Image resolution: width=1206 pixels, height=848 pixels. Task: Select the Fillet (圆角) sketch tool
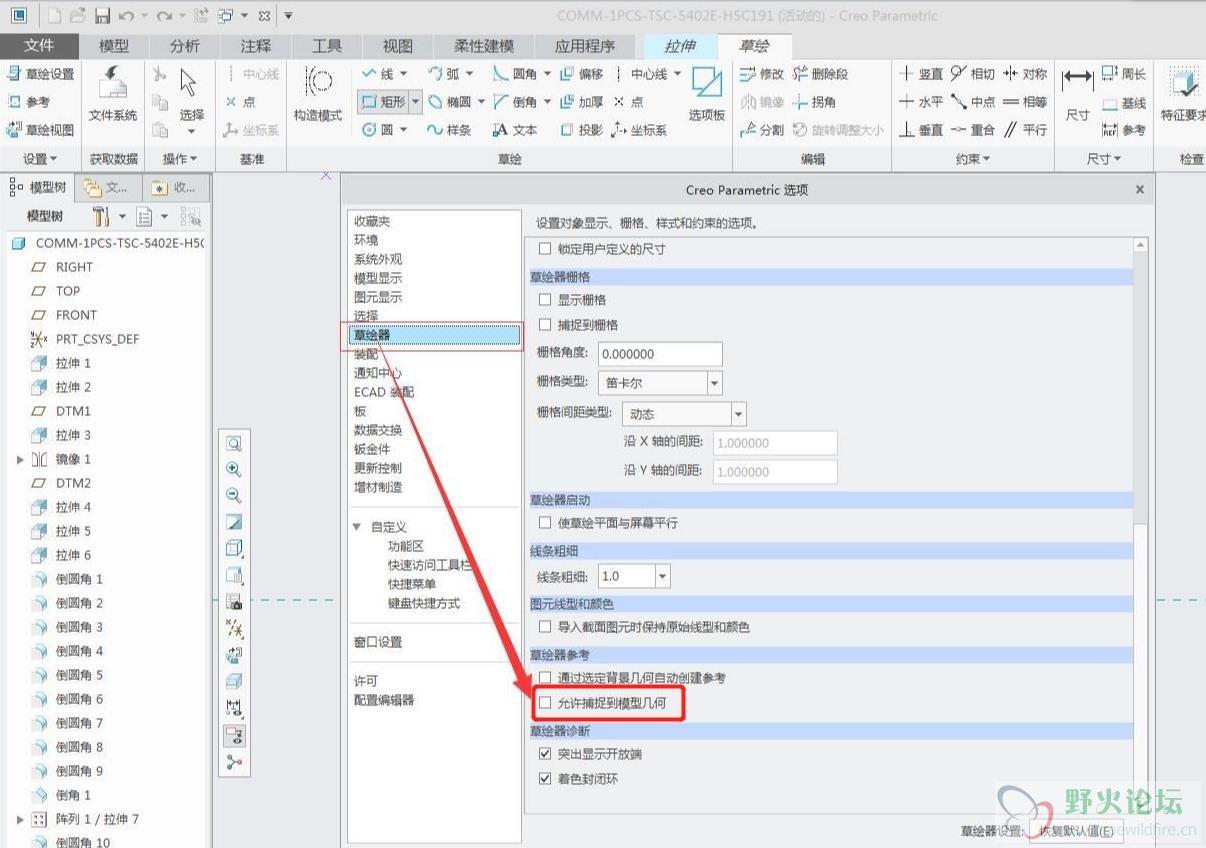(x=515, y=74)
